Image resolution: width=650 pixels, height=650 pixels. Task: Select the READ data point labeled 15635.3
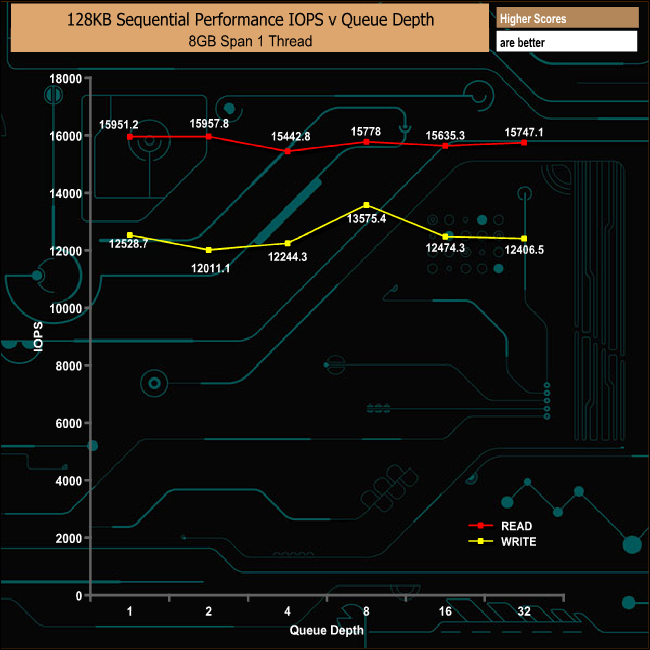tap(445, 146)
